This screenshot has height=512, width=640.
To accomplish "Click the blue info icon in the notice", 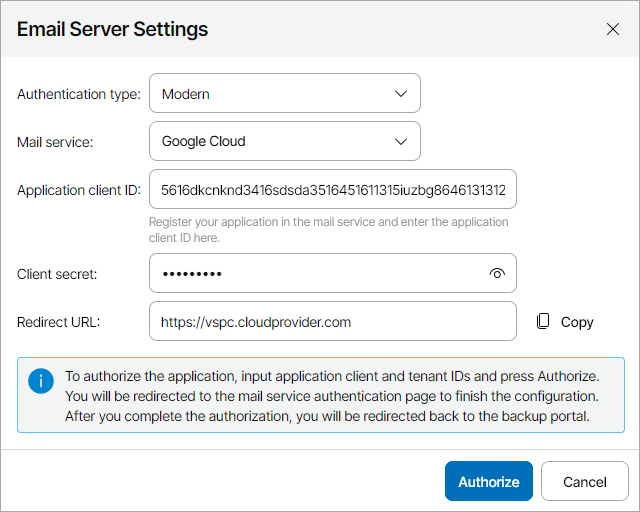I will [x=41, y=381].
